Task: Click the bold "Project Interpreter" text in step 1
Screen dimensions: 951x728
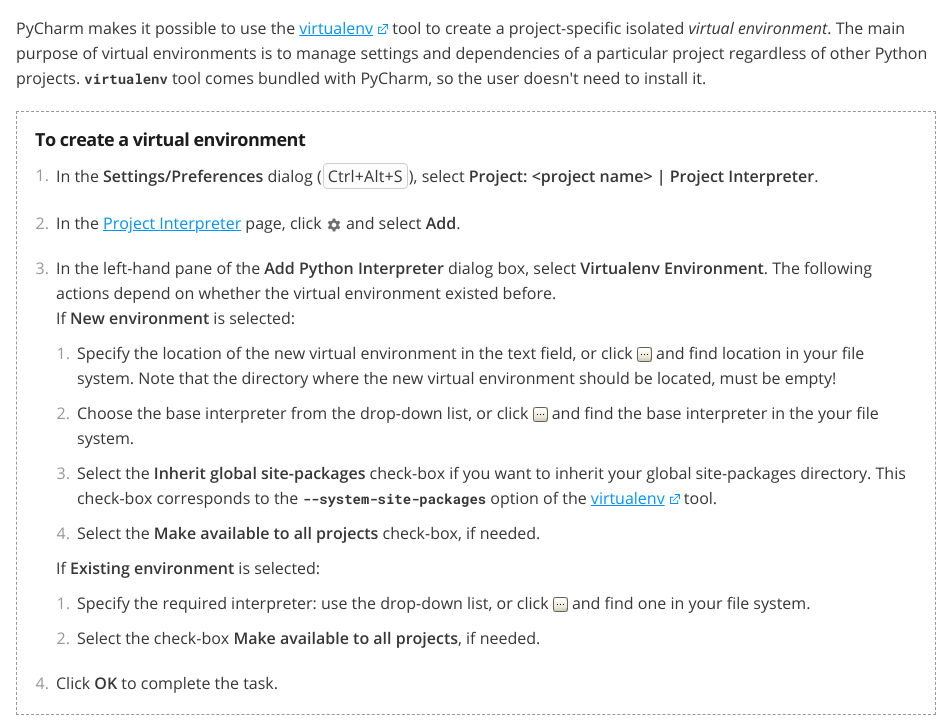Action: 742,177
